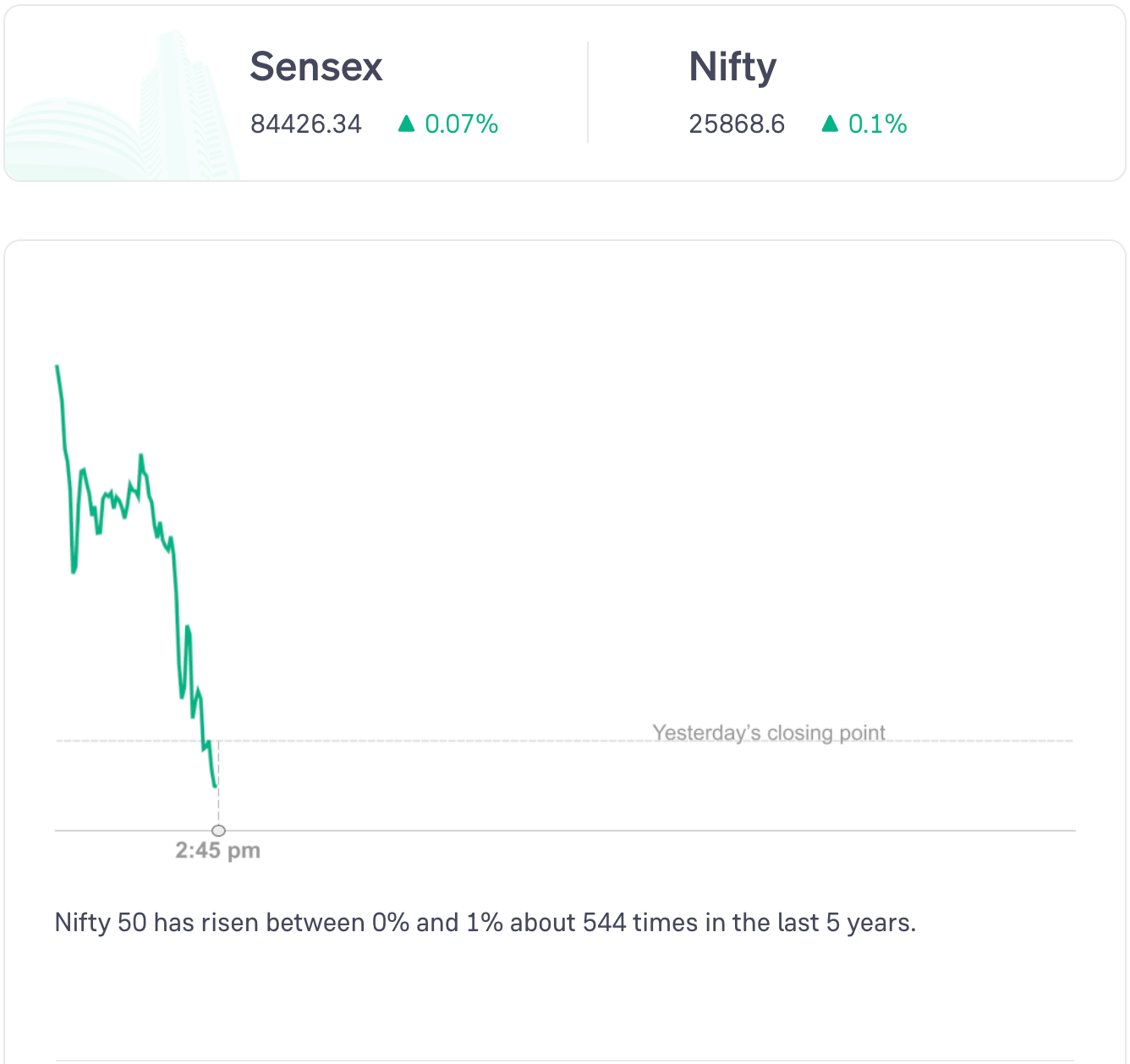
Task: Click the green up arrow beside Nifty 0.1%
Action: [830, 124]
